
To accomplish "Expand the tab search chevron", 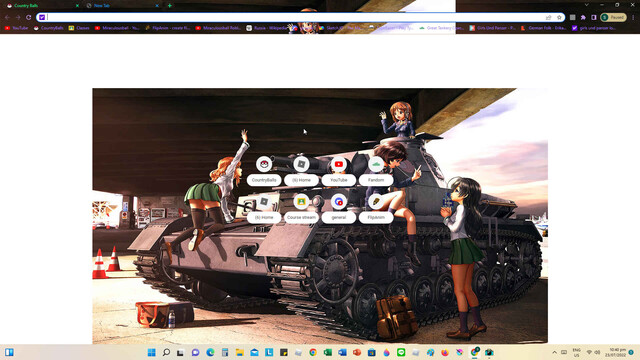I will tap(587, 5).
